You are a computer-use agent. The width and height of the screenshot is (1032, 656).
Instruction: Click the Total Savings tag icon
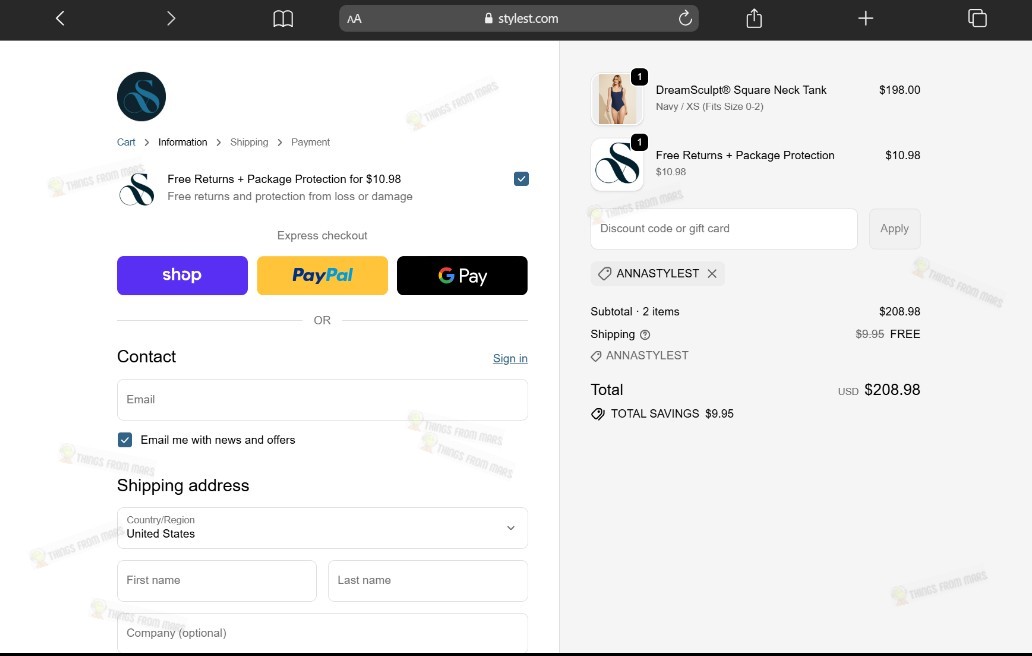pyautogui.click(x=598, y=414)
